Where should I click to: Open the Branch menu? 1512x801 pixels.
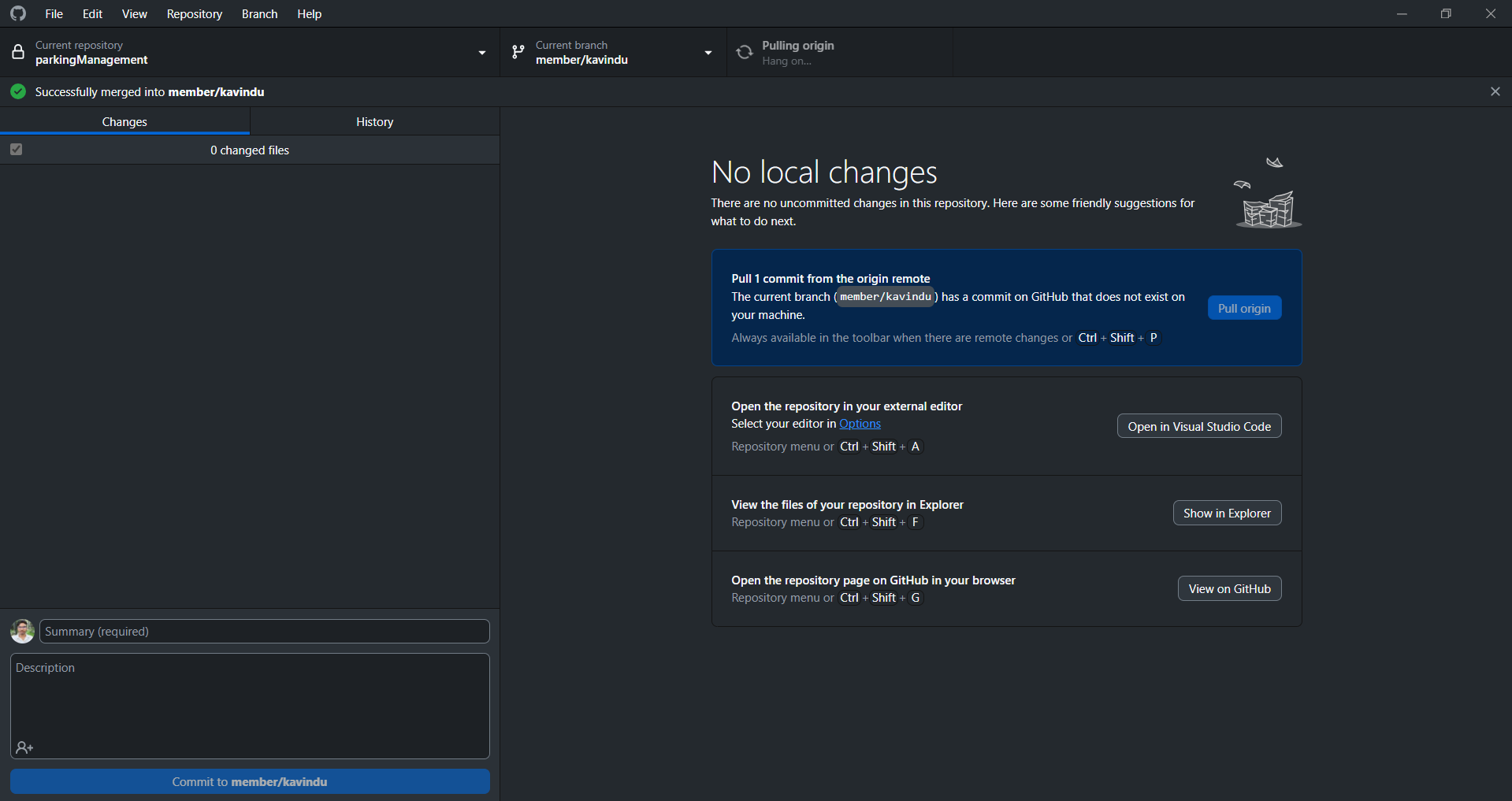259,14
